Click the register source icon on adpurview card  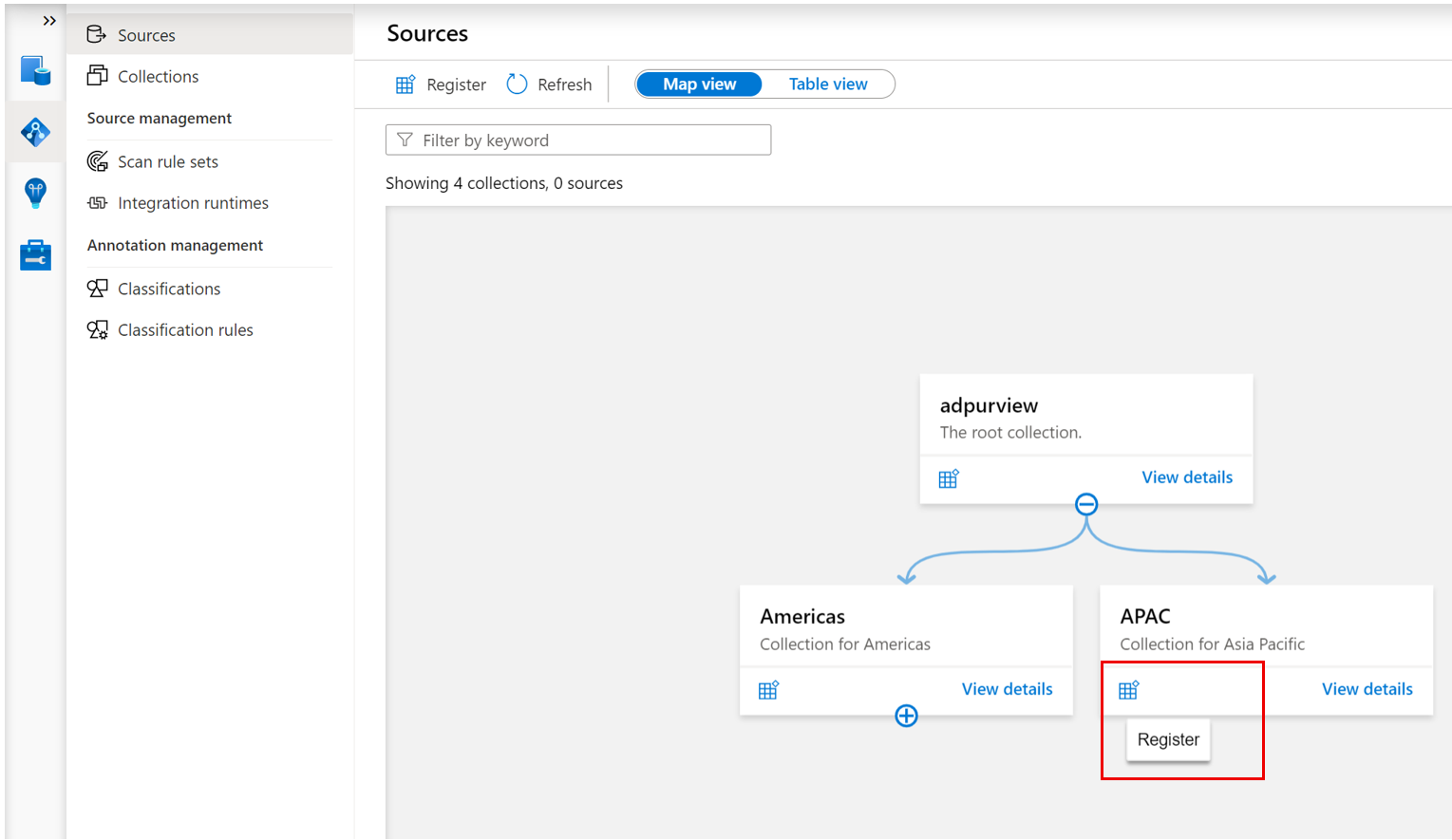pyautogui.click(x=949, y=478)
